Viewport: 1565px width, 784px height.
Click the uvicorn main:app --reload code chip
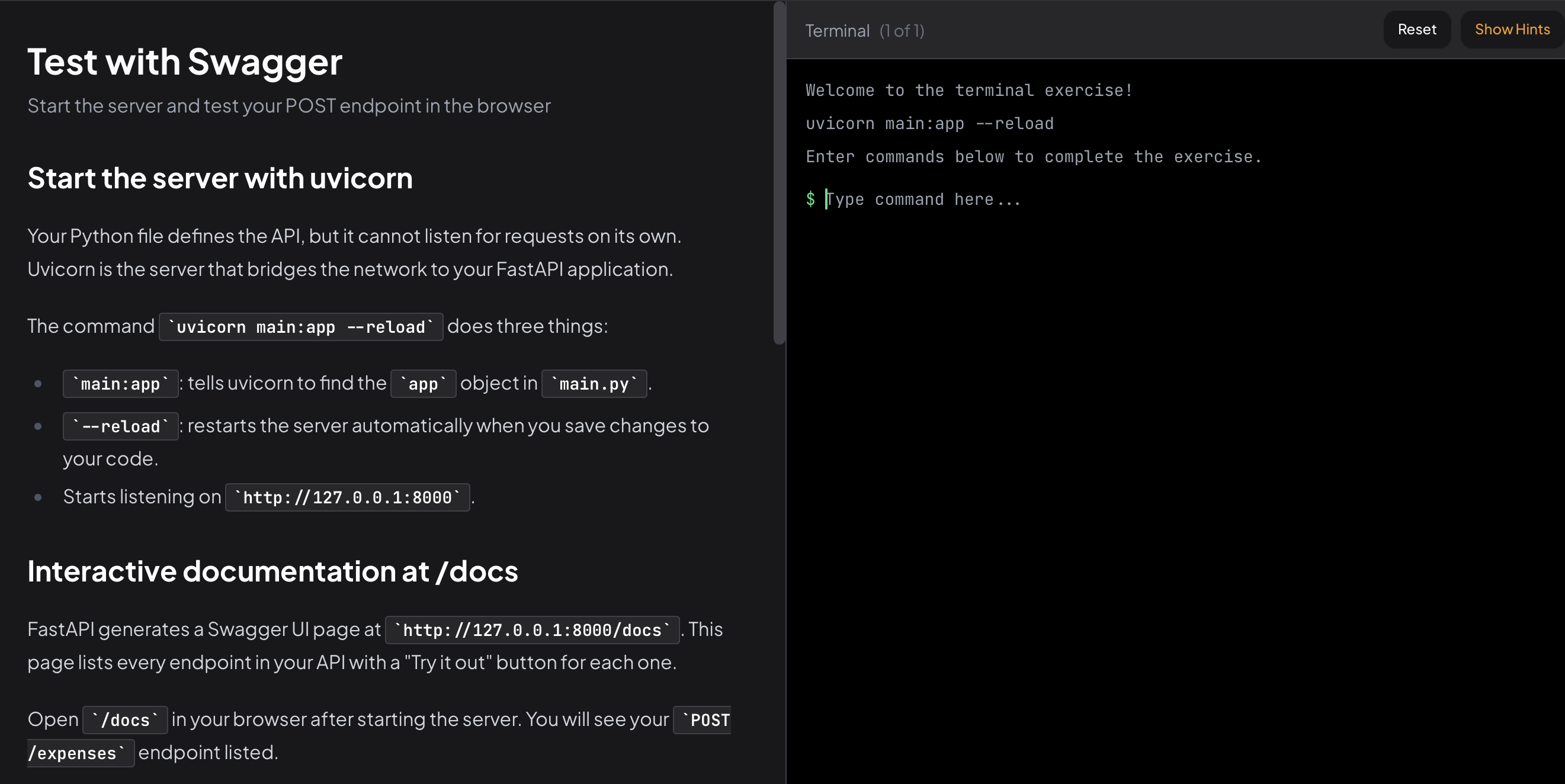[301, 326]
